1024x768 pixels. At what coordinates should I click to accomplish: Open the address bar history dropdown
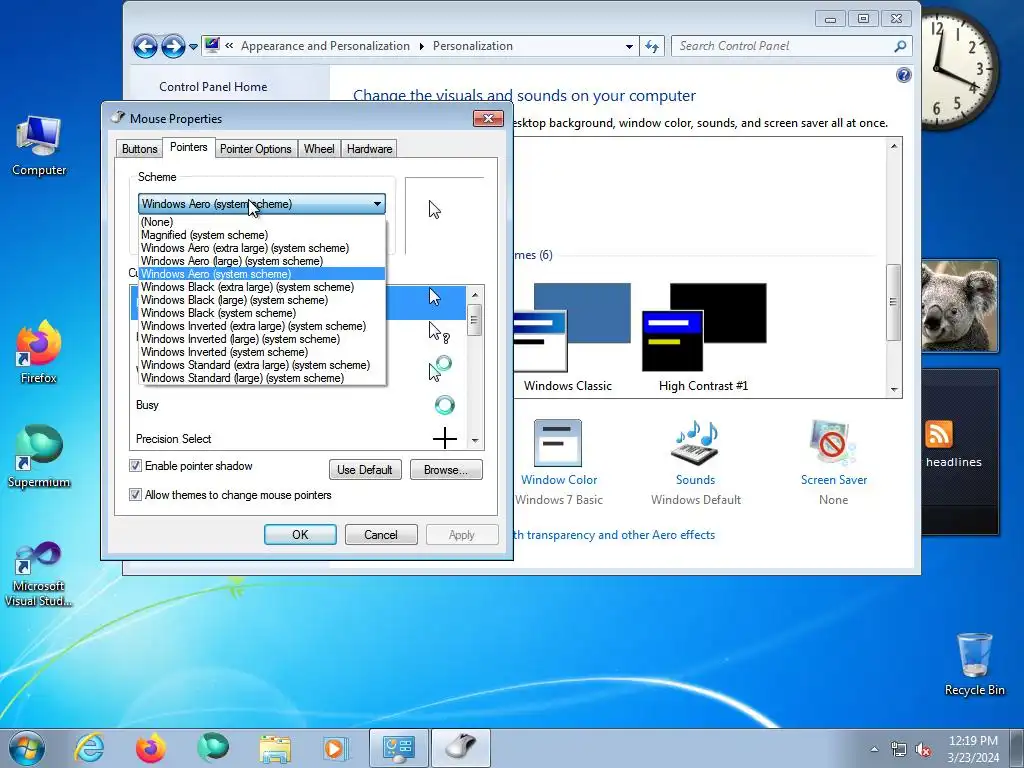[x=629, y=46]
